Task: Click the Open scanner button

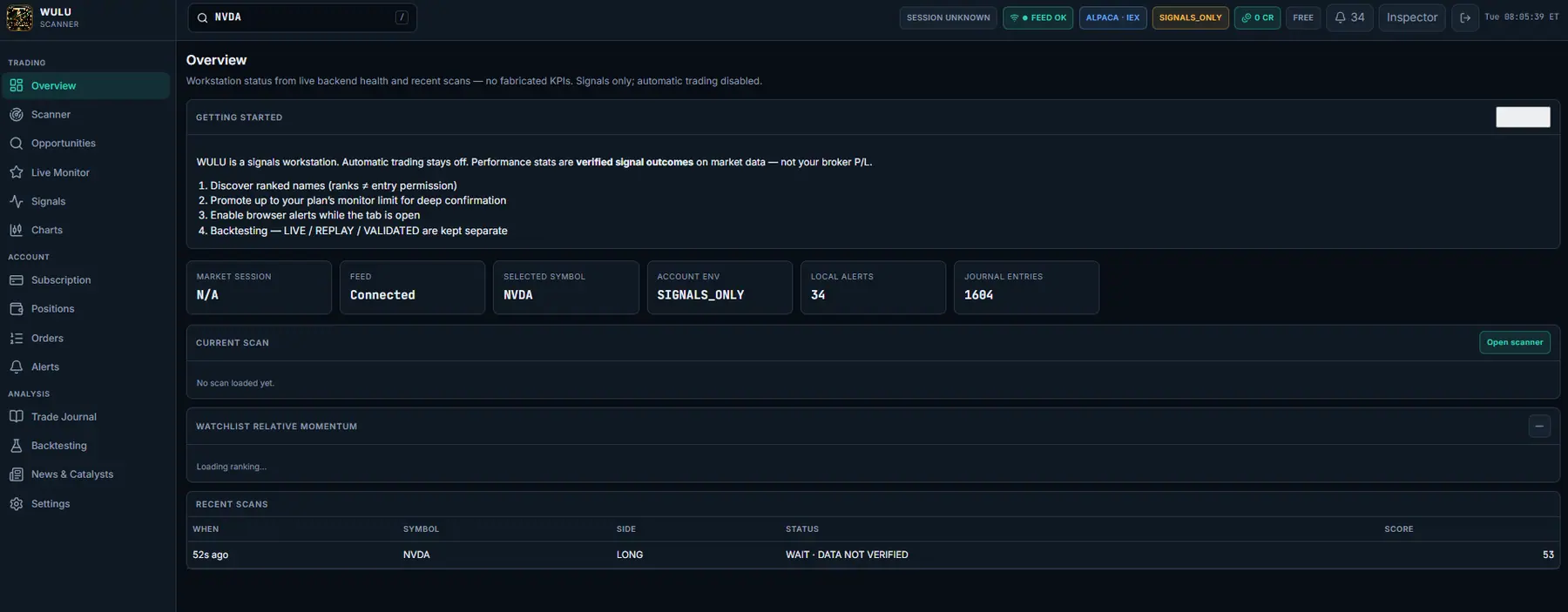Action: pos(1515,342)
